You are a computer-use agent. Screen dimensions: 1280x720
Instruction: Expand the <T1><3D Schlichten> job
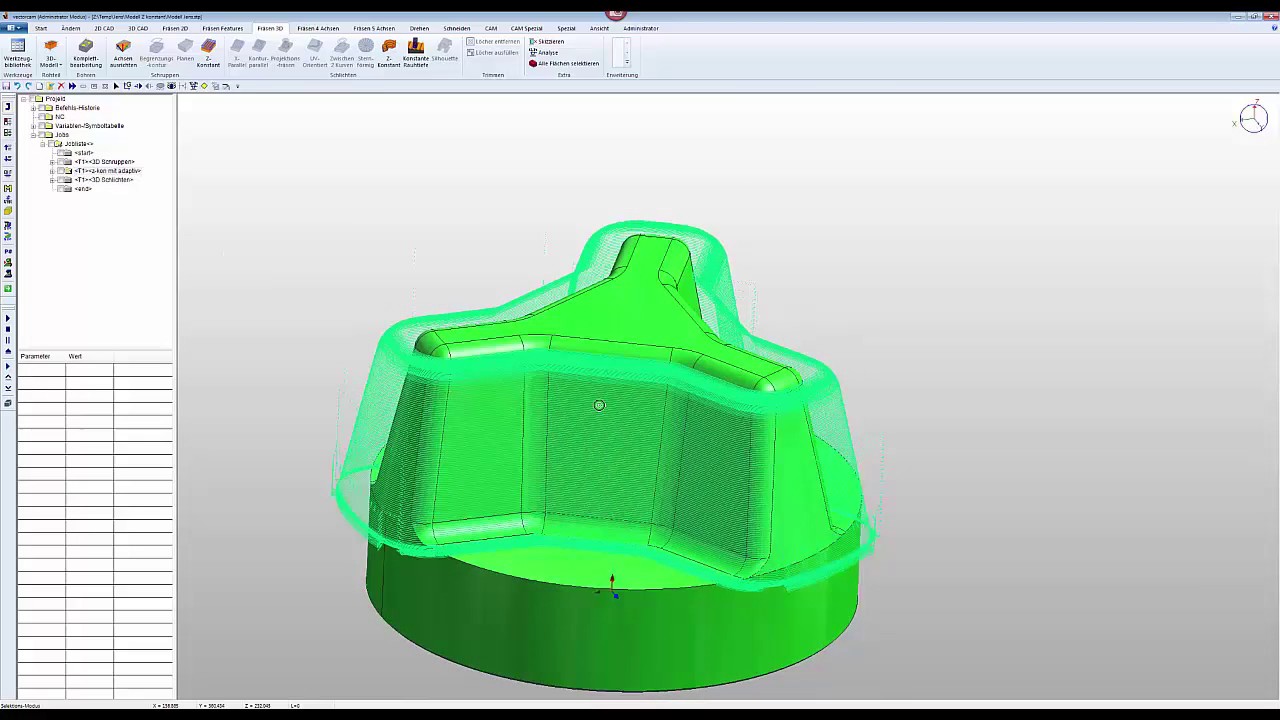[52, 180]
